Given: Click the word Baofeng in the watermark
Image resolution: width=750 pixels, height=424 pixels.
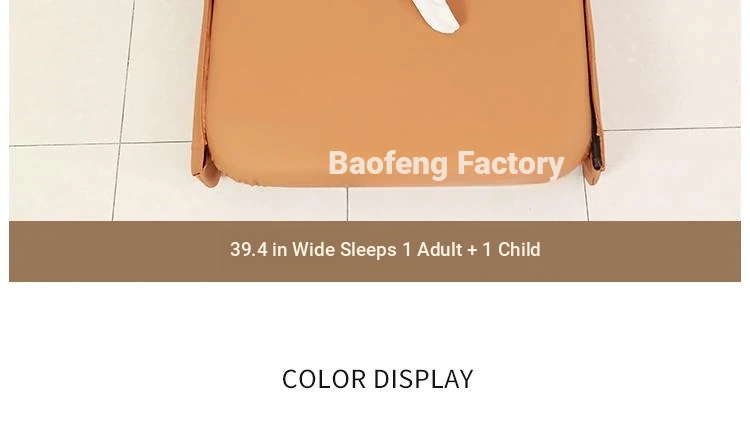Looking at the screenshot, I should (388, 164).
